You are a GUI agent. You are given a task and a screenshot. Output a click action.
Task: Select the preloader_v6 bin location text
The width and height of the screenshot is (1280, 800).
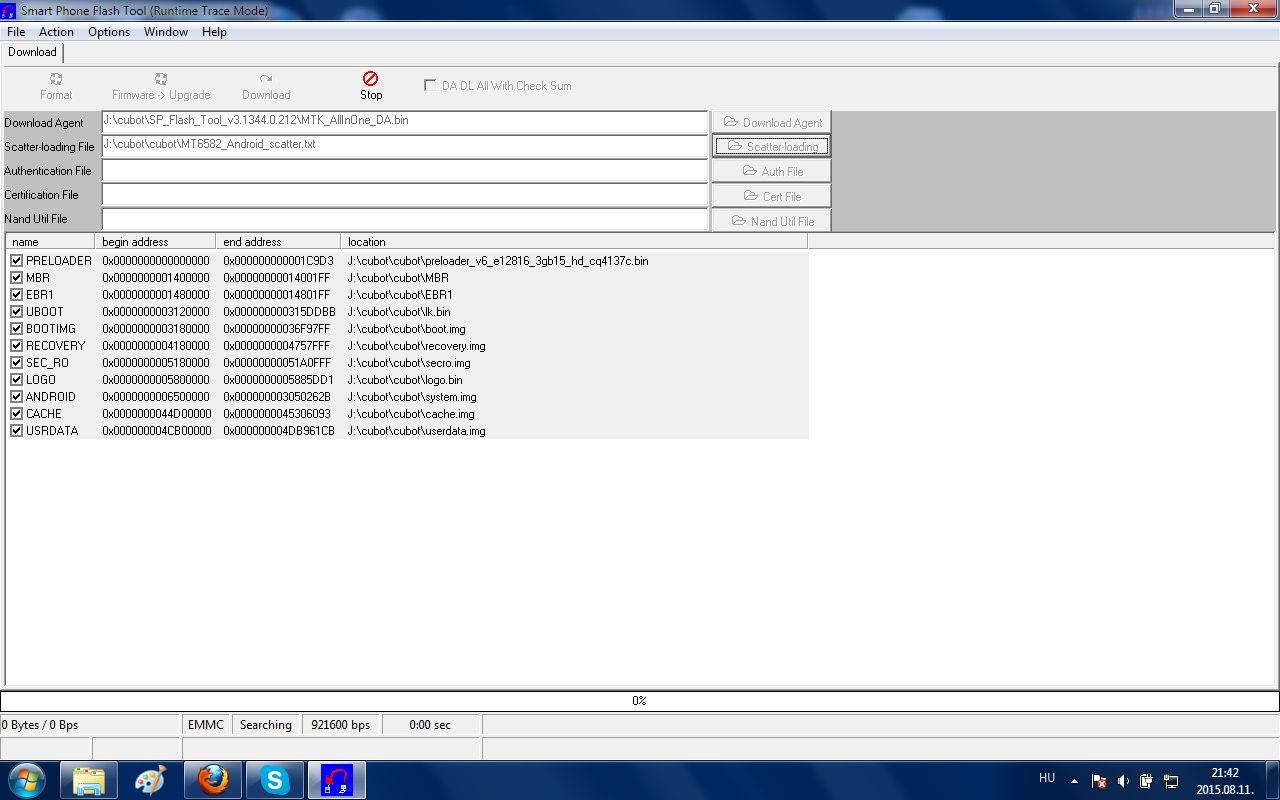coord(498,261)
